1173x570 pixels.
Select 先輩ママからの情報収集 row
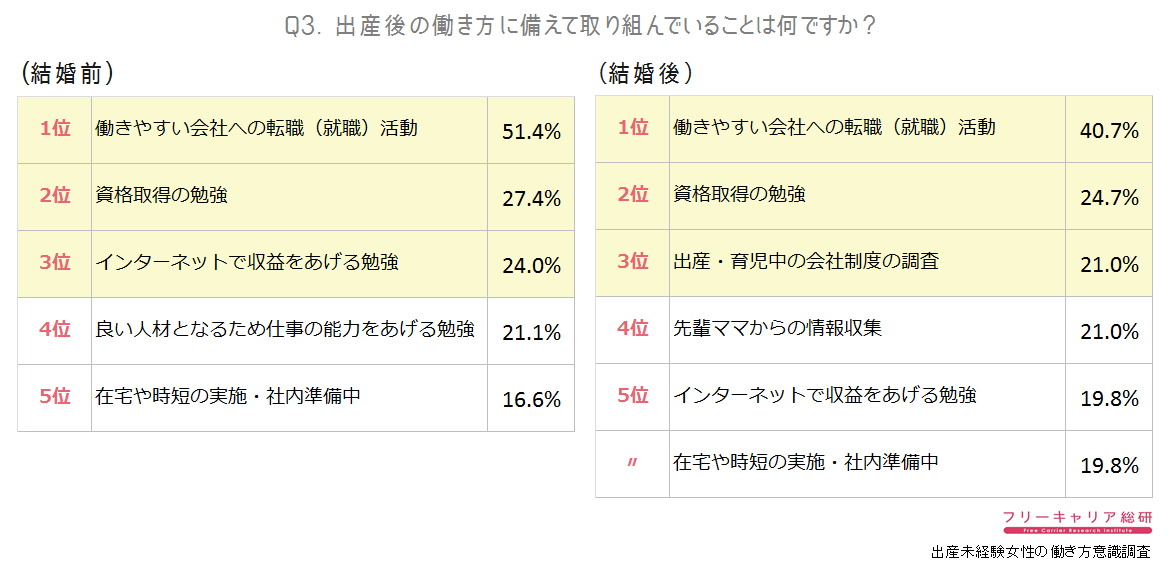click(x=874, y=330)
